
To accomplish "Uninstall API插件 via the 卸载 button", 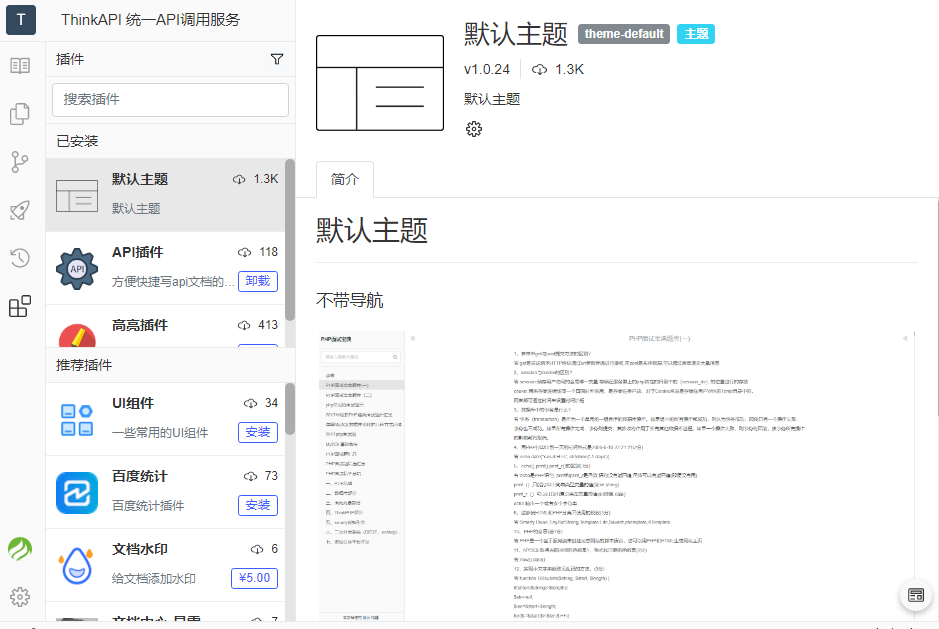I will (x=257, y=280).
